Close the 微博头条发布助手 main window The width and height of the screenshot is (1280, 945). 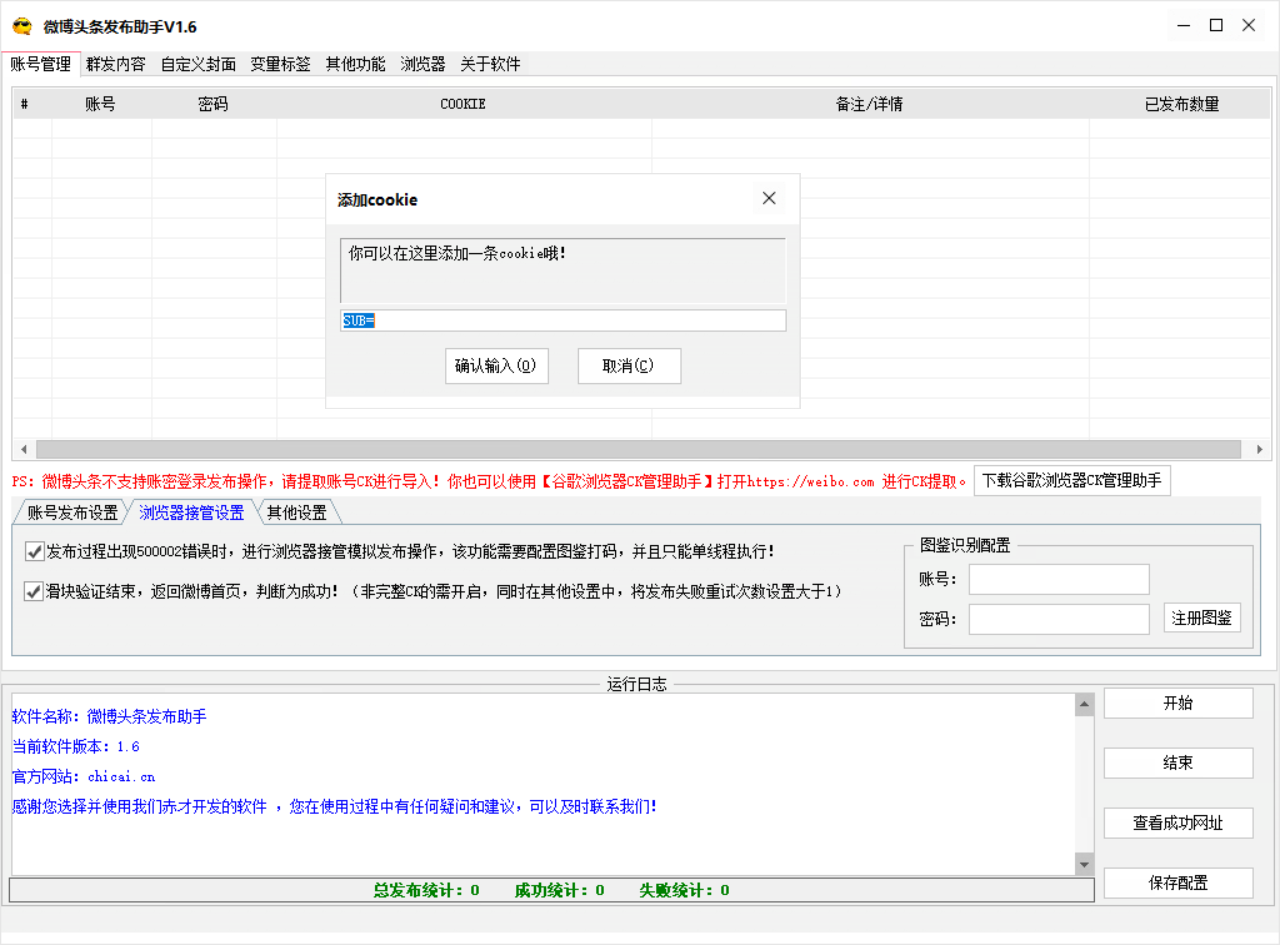point(1249,26)
